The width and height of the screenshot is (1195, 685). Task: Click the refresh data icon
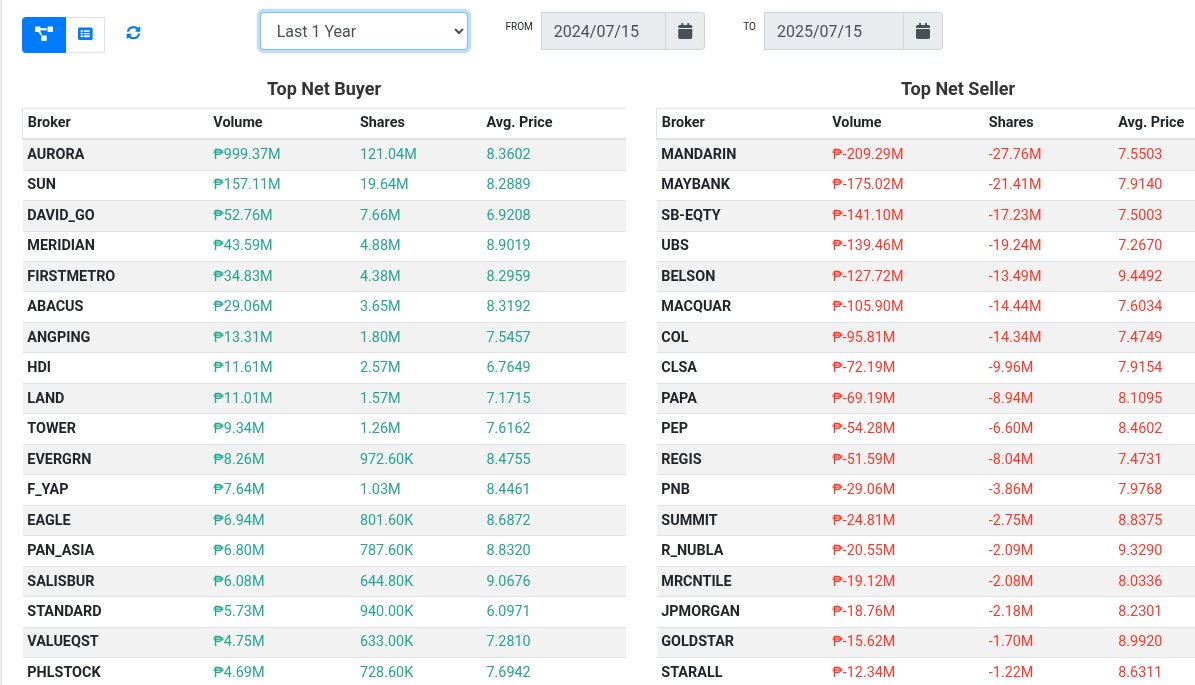click(x=133, y=33)
